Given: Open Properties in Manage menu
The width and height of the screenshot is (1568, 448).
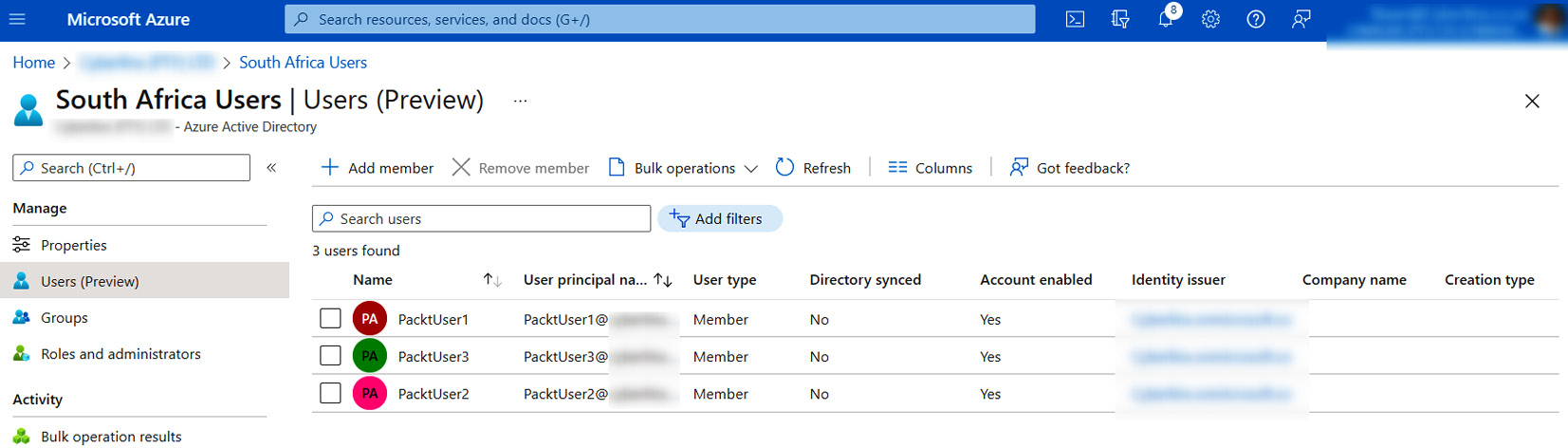Looking at the screenshot, I should (74, 245).
